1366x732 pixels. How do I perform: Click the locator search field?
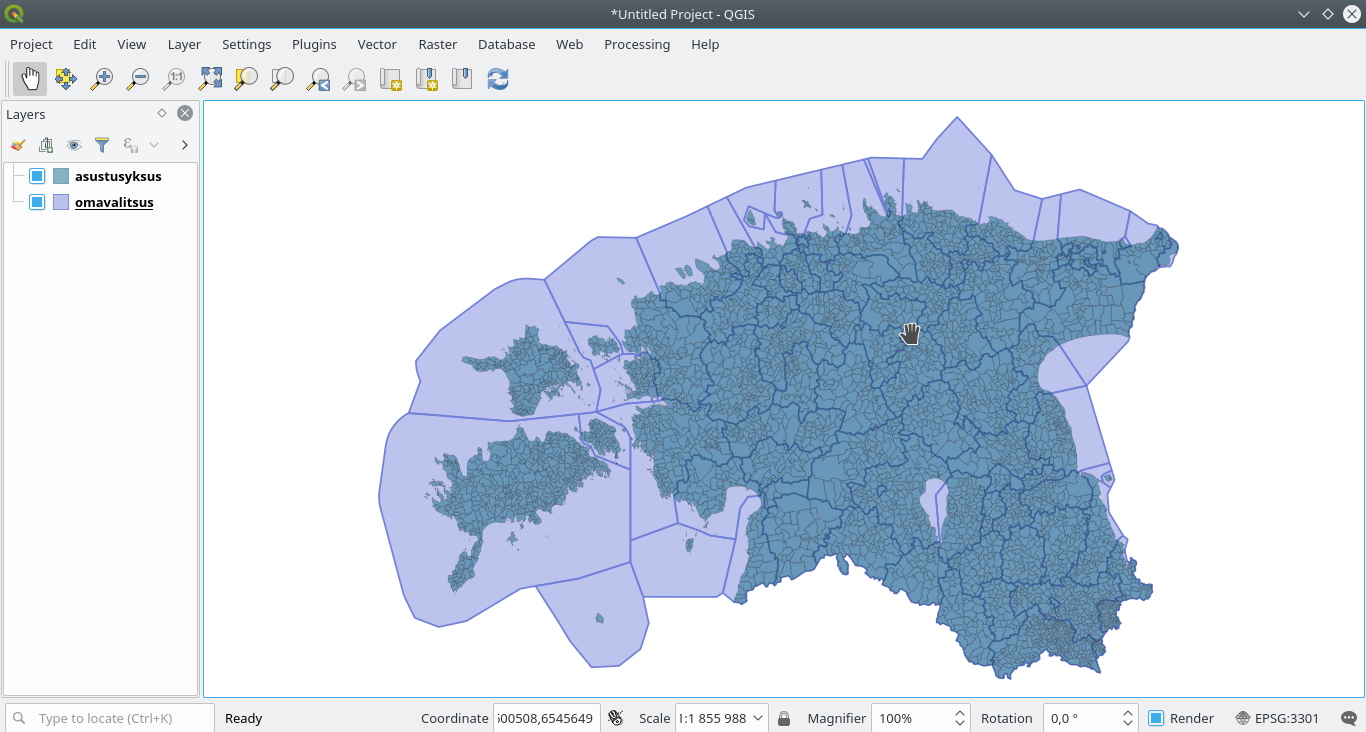click(110, 718)
